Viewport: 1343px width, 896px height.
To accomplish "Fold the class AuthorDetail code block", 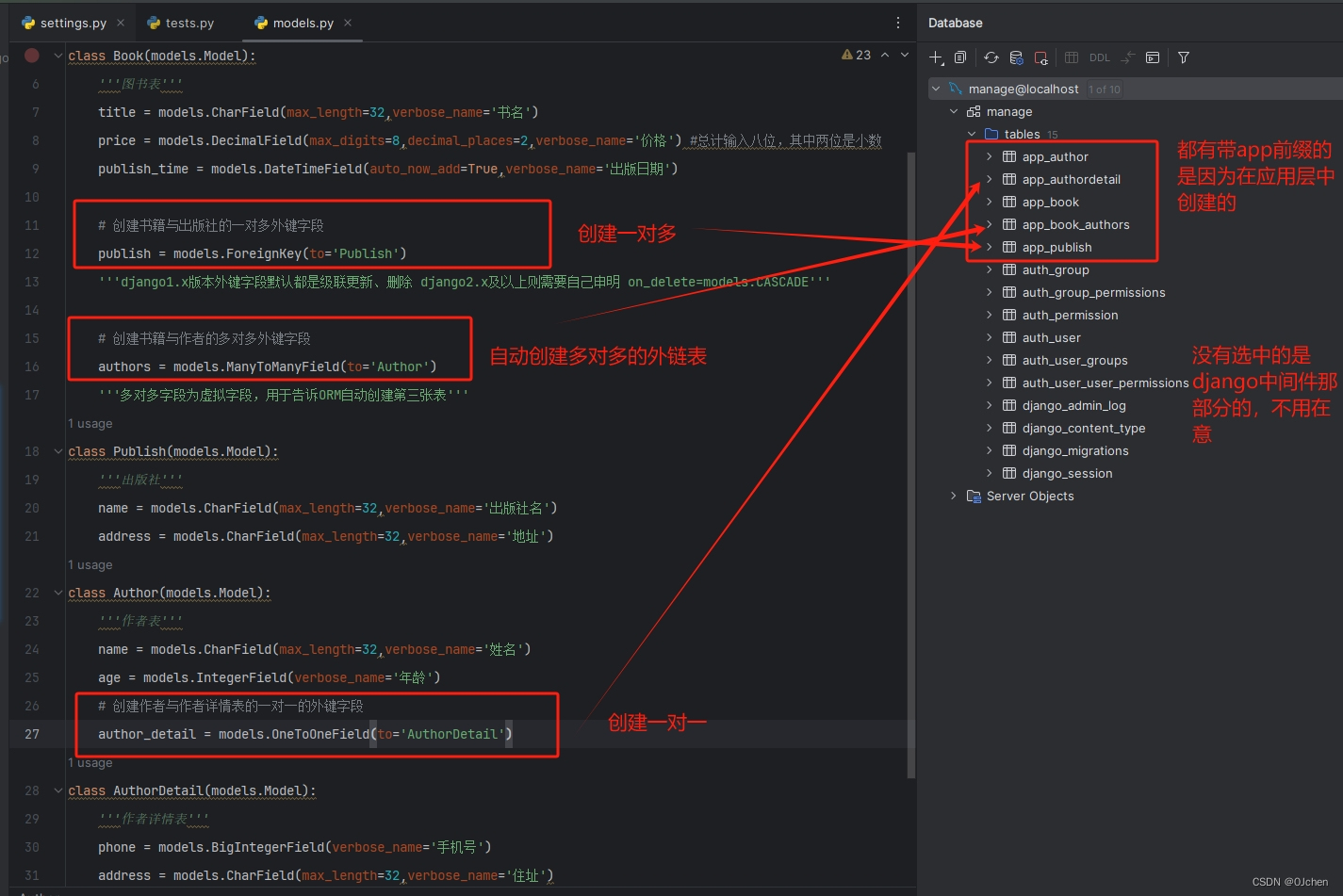I will 58,790.
